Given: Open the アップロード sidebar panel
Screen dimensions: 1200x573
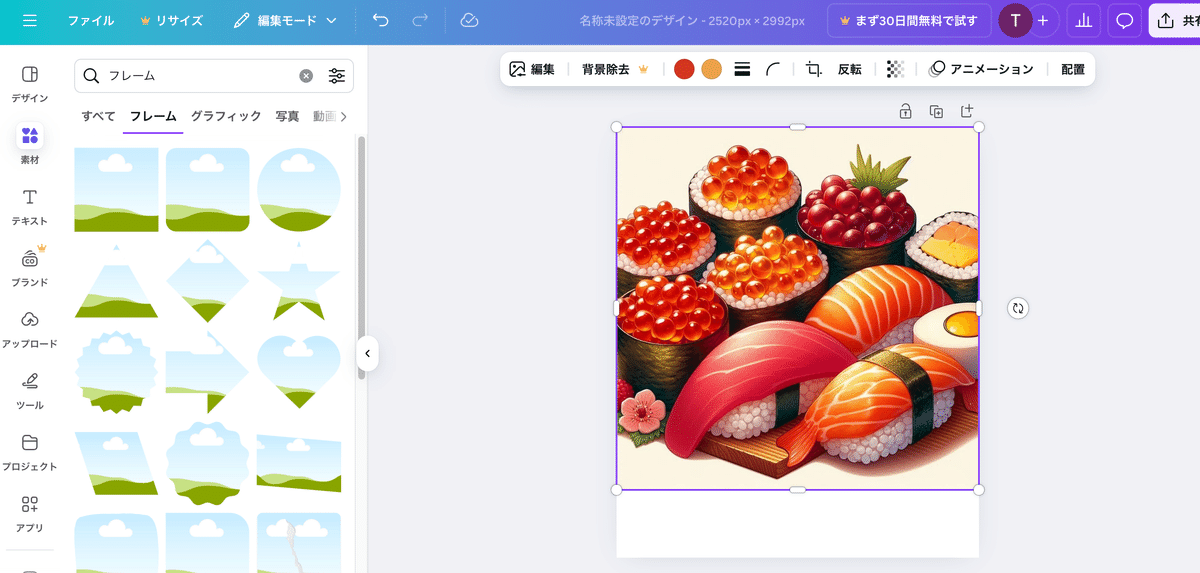Looking at the screenshot, I should [30, 329].
